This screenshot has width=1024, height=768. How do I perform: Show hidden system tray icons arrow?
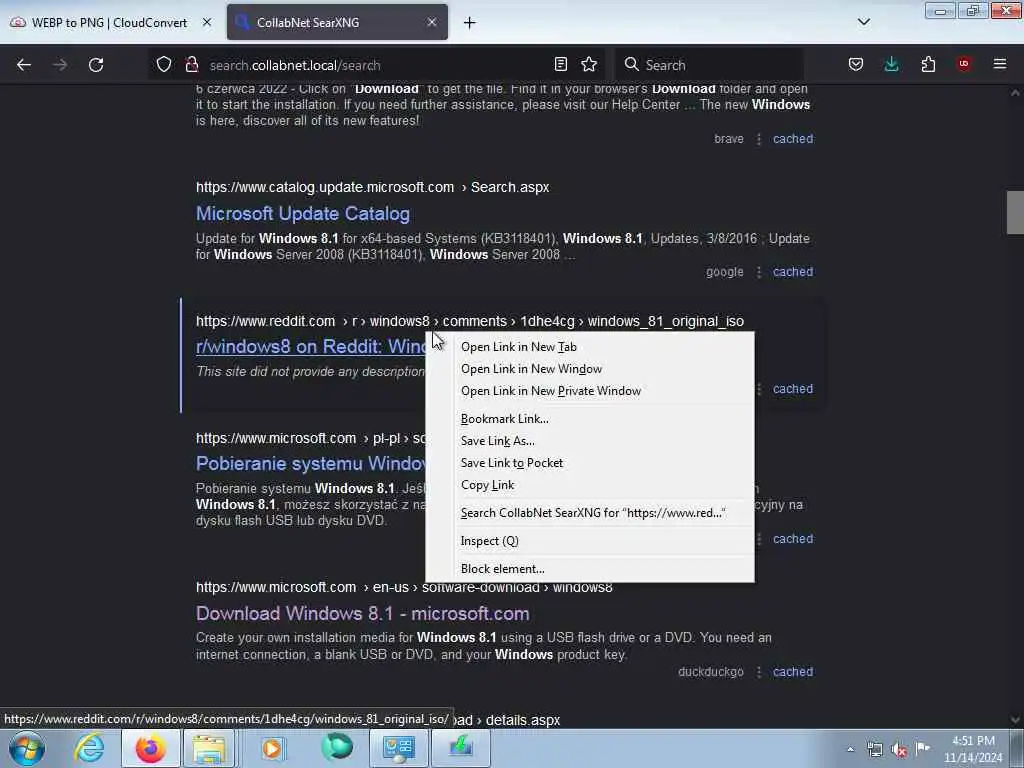(x=850, y=749)
